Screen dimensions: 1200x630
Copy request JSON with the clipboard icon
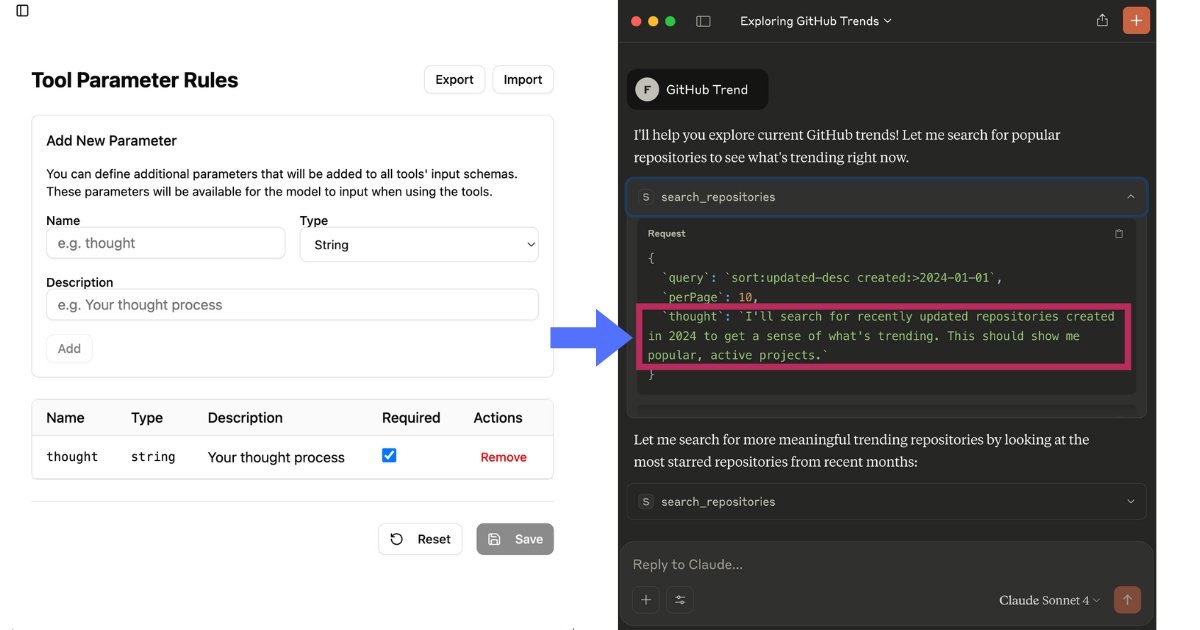[1119, 233]
